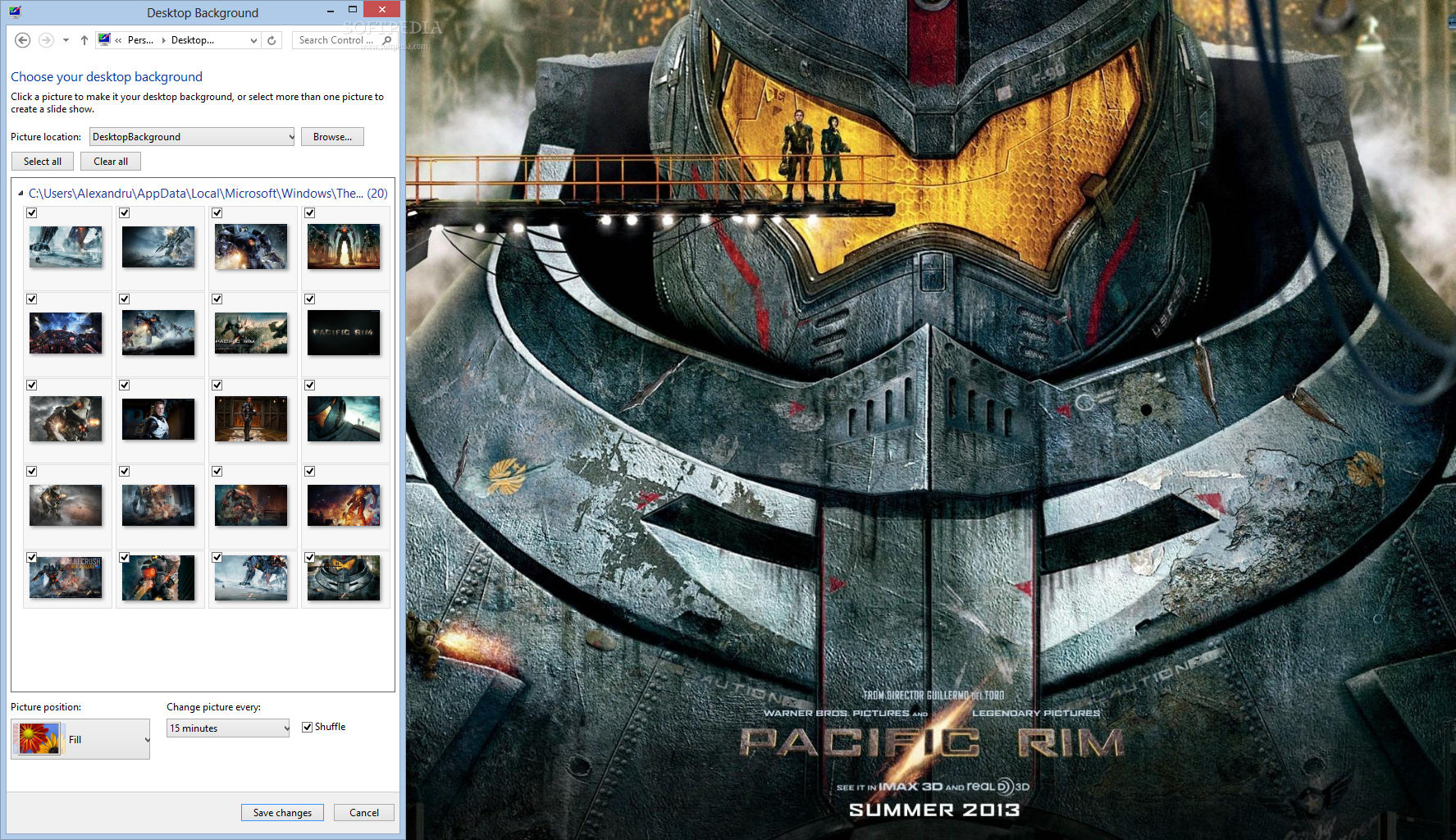Select the fourth thumbnail in row four
Viewport: 1456px width, 840px height.
click(344, 505)
